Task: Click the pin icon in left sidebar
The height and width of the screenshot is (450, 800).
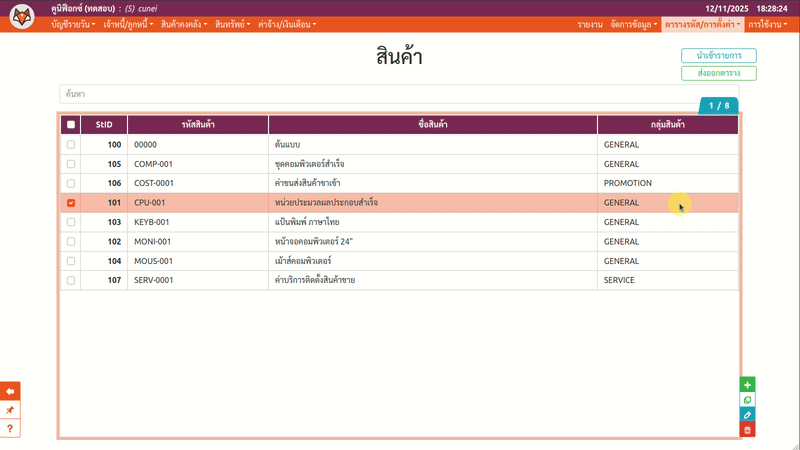Action: click(10, 410)
